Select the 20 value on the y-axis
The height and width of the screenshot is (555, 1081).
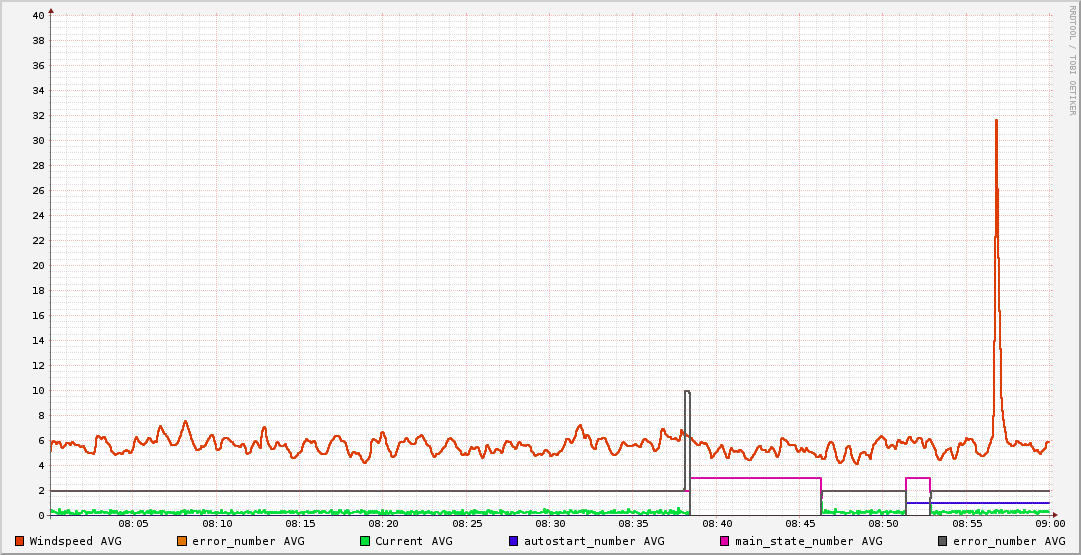point(38,265)
